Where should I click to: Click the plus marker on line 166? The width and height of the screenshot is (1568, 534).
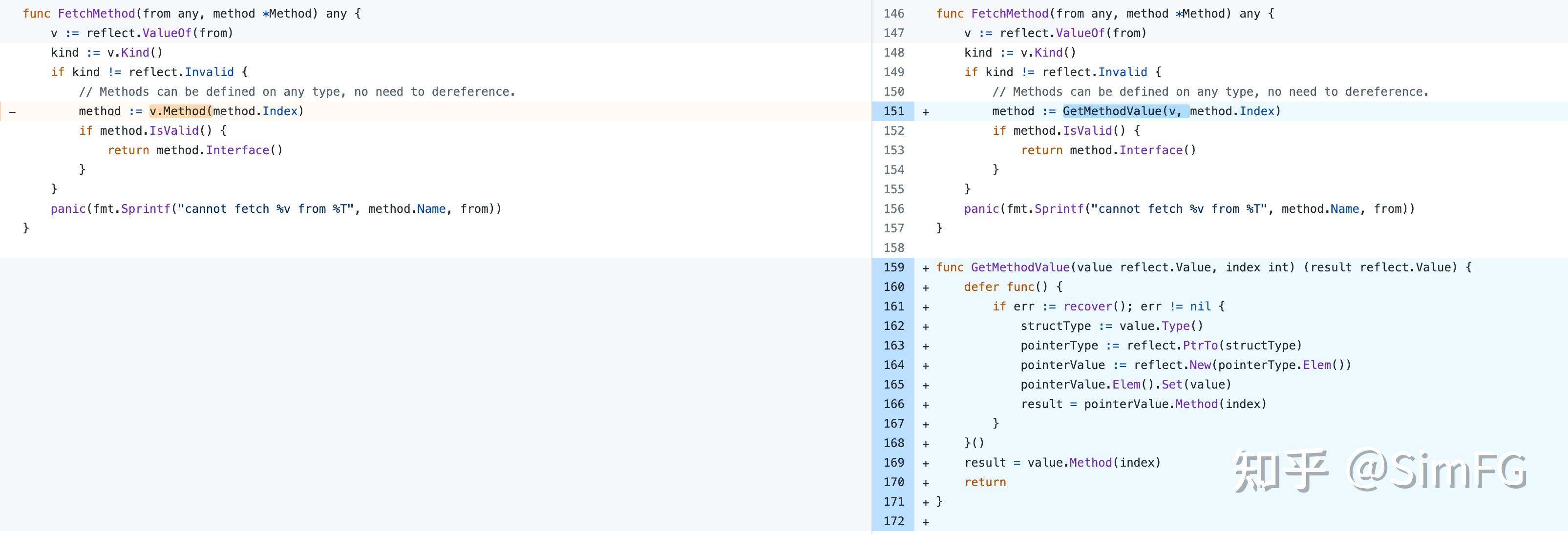tap(925, 405)
